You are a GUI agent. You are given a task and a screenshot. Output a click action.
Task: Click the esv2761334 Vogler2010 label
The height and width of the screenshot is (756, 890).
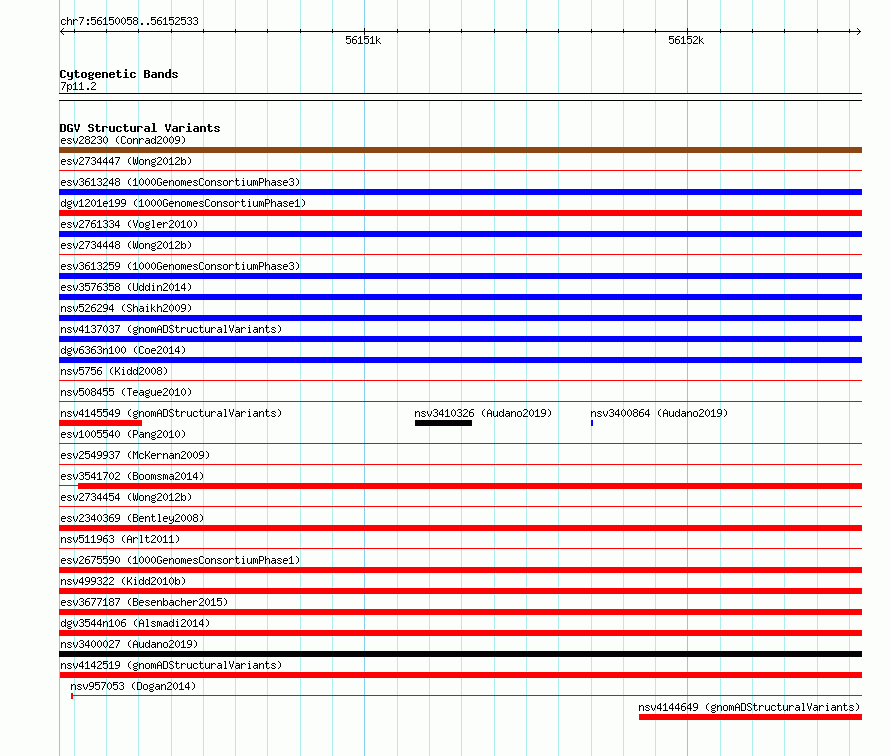(129, 224)
